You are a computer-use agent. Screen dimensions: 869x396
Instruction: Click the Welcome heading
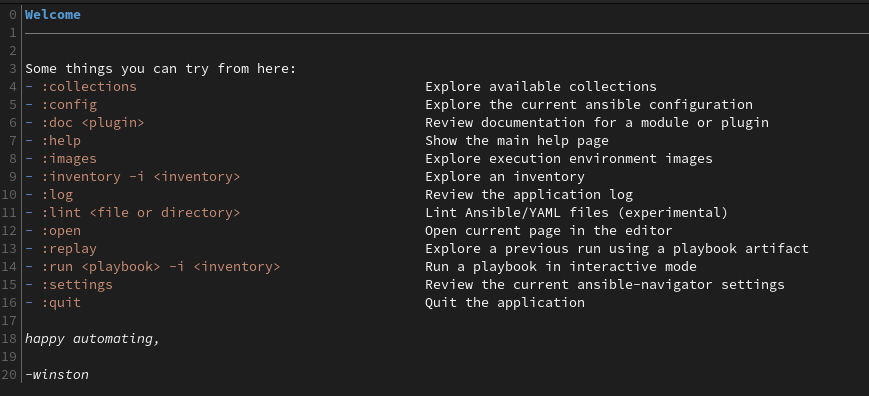[53, 15]
